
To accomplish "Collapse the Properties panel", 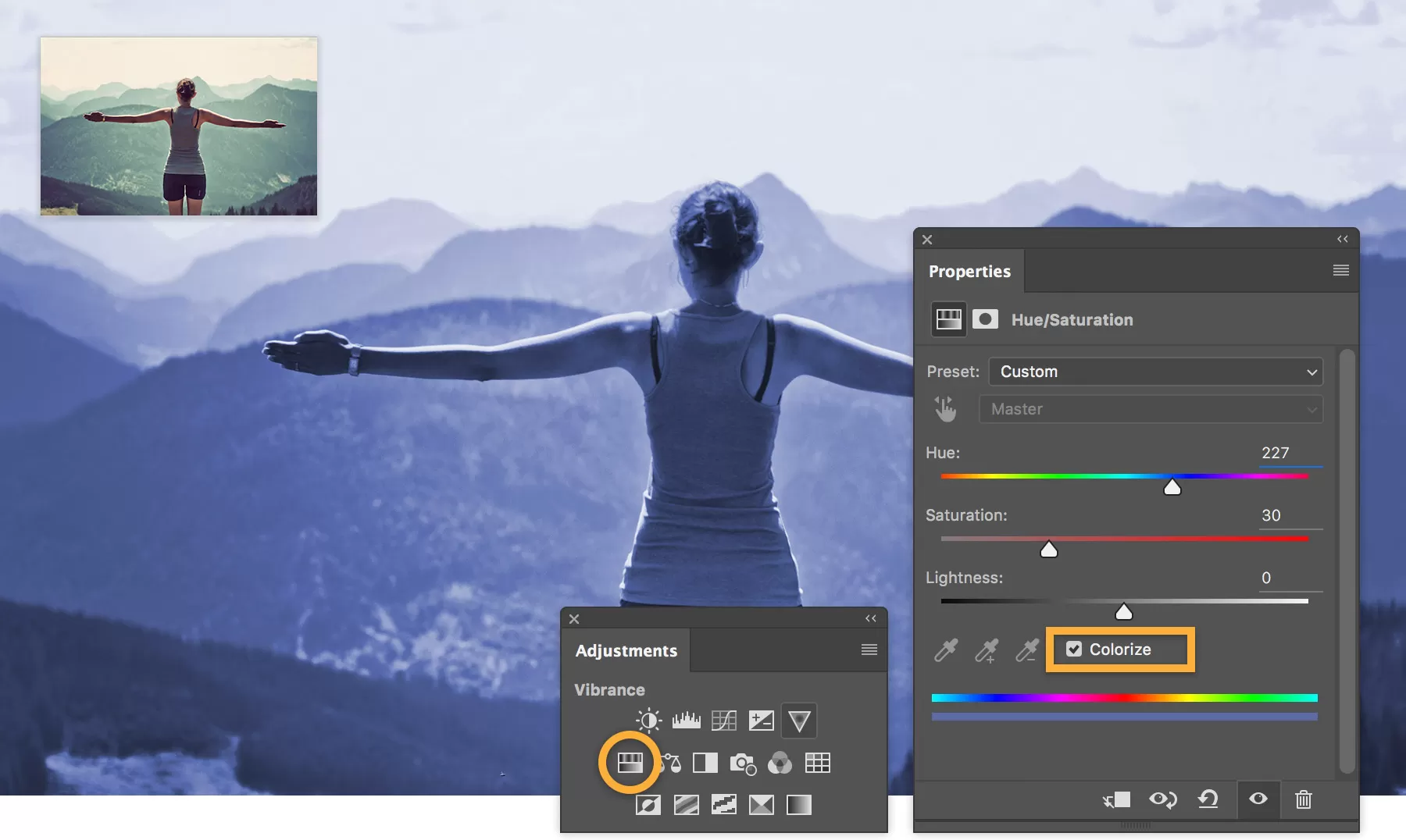I will point(1341,240).
